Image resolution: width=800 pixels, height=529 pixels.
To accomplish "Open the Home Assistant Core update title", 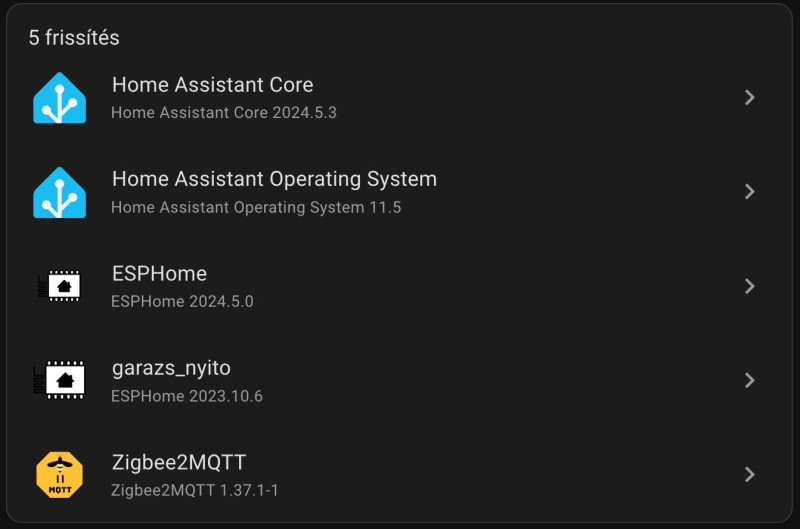I will click(213, 85).
